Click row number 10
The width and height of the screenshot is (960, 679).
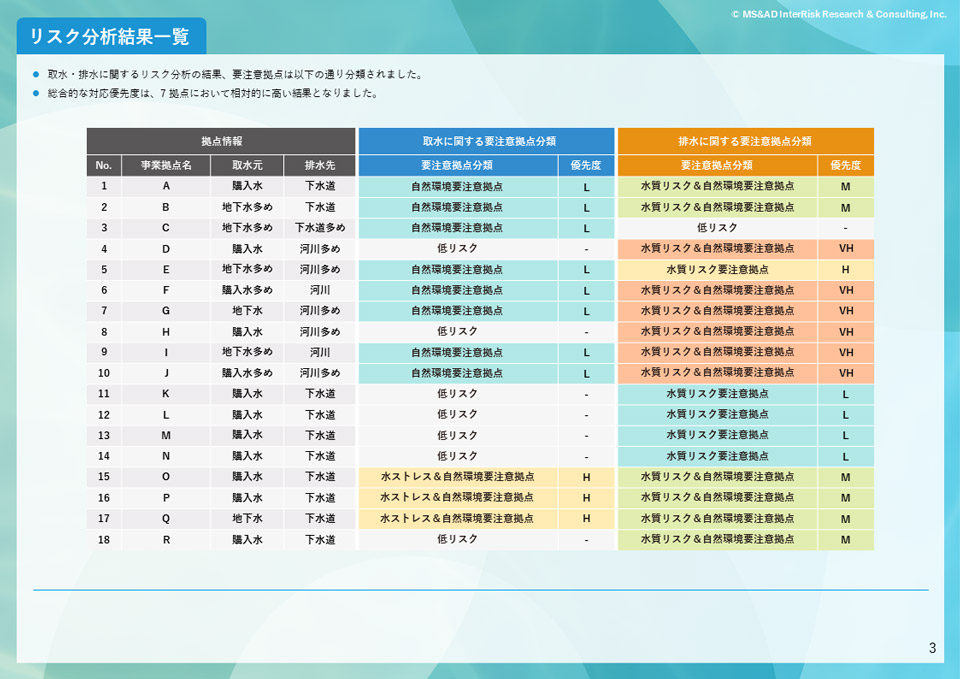coord(104,373)
